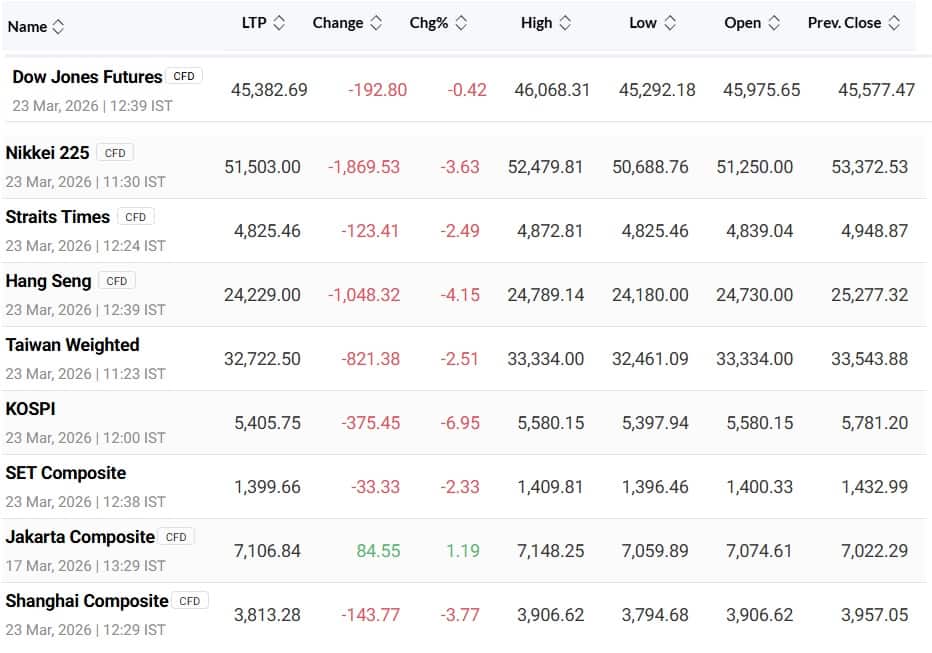The width and height of the screenshot is (932, 653).
Task: Select Straits Times change value -123.41
Action: click(370, 231)
